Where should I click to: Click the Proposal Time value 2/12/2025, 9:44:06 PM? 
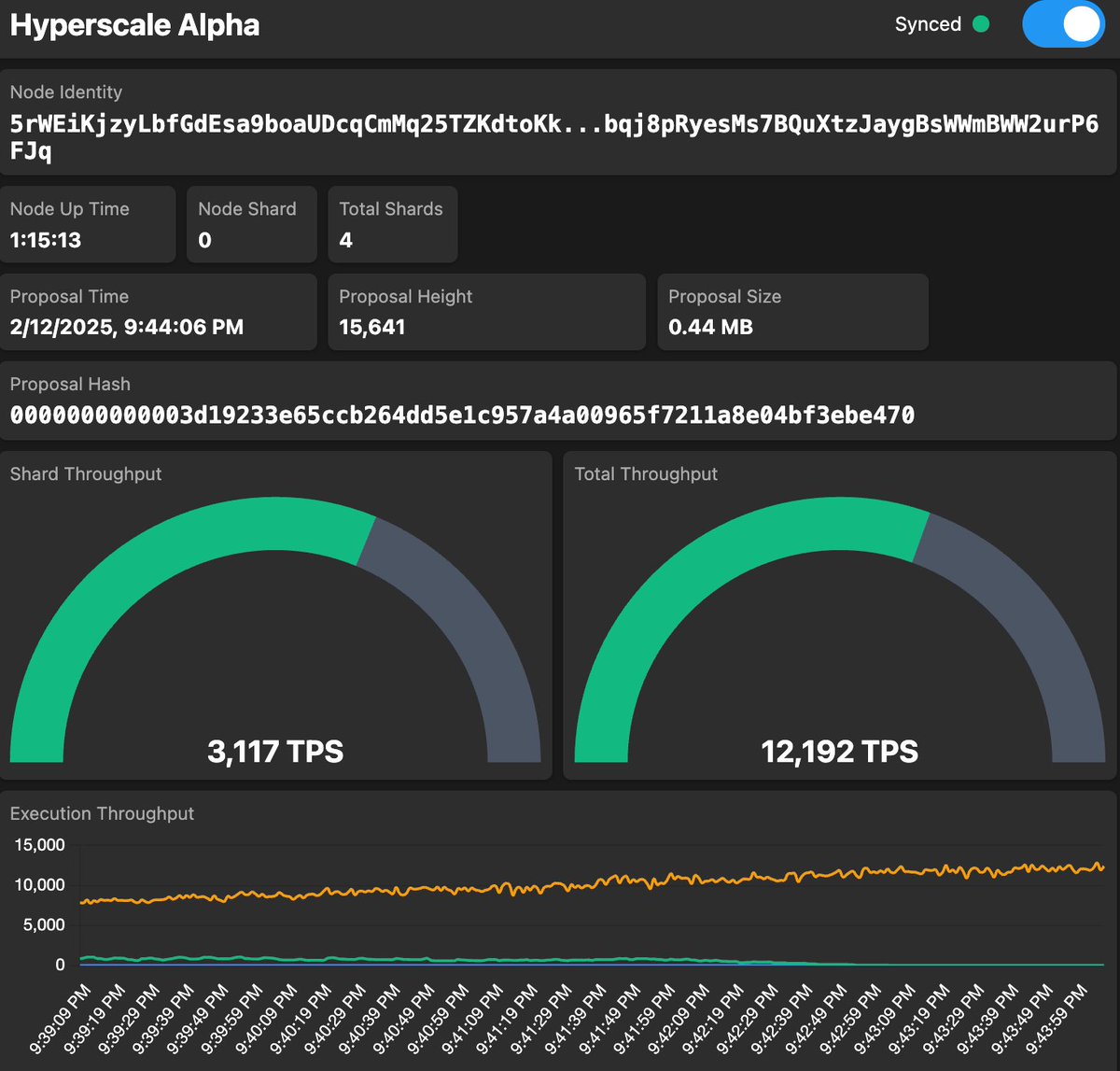[x=127, y=327]
